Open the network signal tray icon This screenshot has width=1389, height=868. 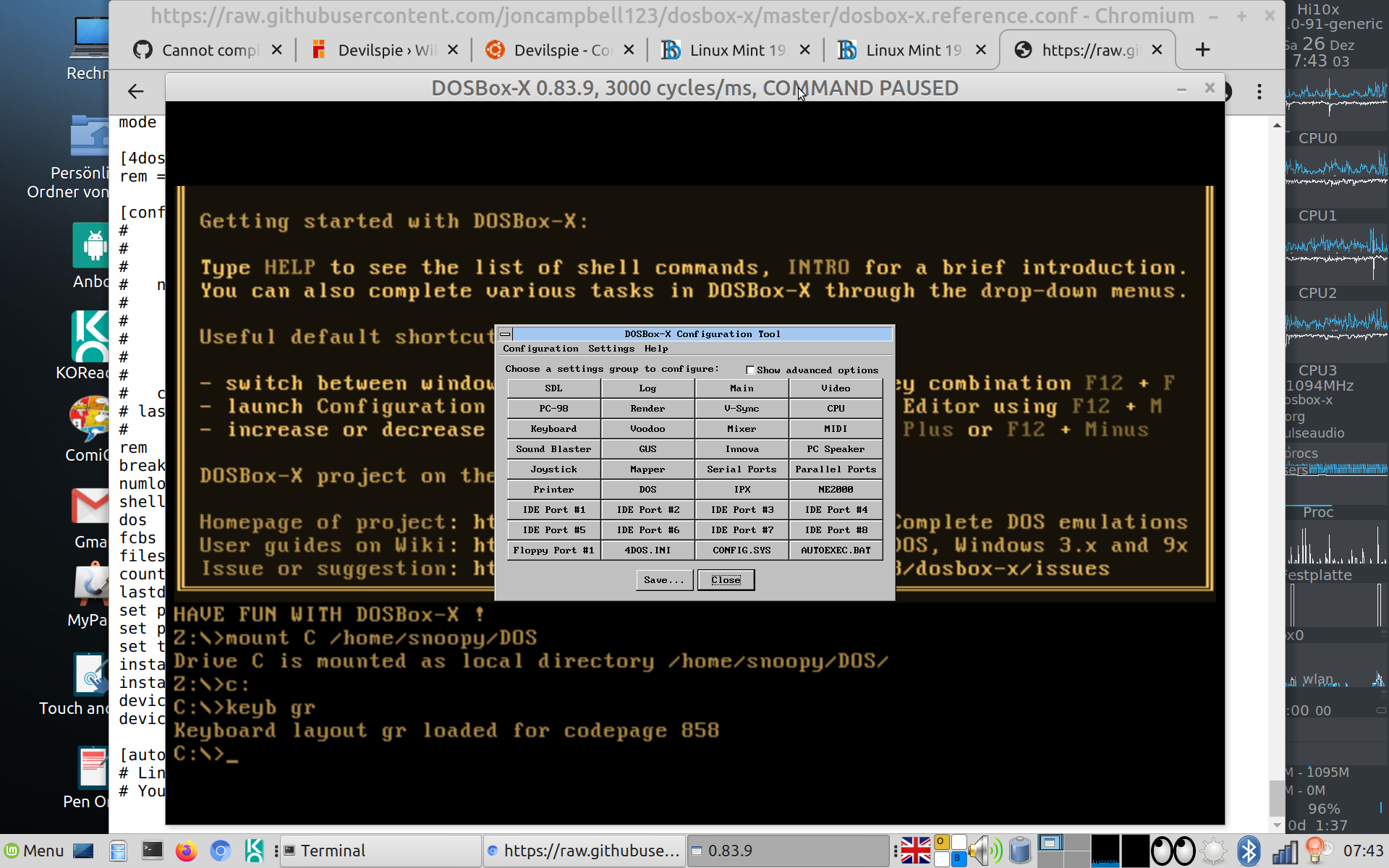[x=1284, y=851]
